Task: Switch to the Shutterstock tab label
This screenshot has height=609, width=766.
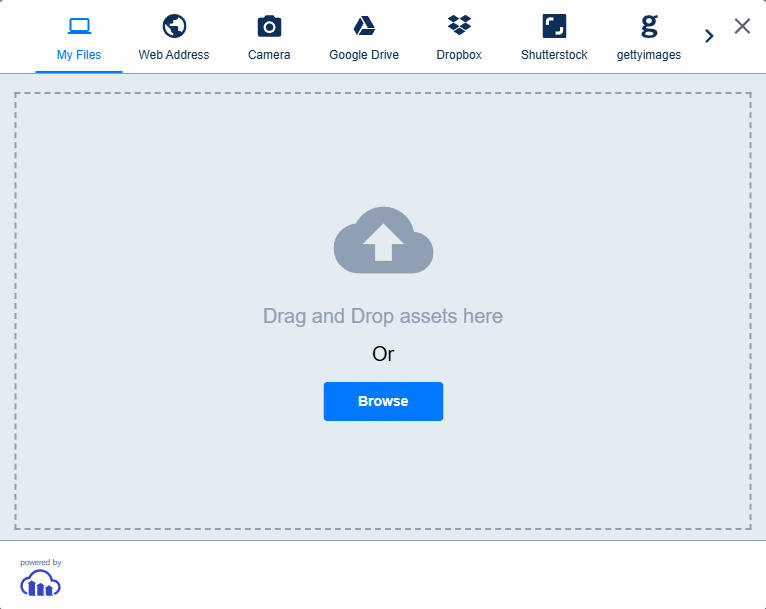Action: (554, 55)
